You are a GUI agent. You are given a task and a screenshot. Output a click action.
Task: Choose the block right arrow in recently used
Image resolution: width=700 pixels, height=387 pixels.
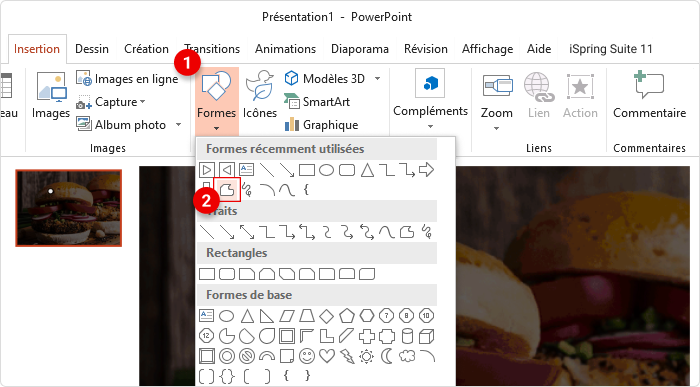(427, 170)
